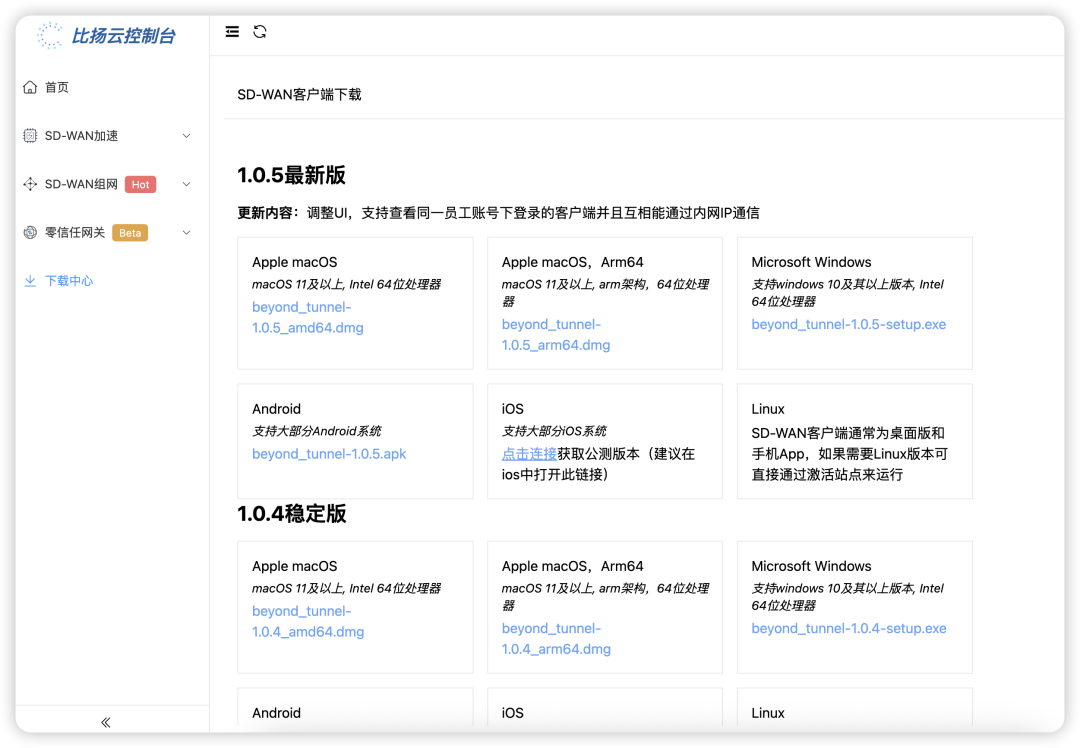Screen dimensions: 1080x748
Task: Click the 零信任网关 gateway icon
Action: tap(30, 232)
